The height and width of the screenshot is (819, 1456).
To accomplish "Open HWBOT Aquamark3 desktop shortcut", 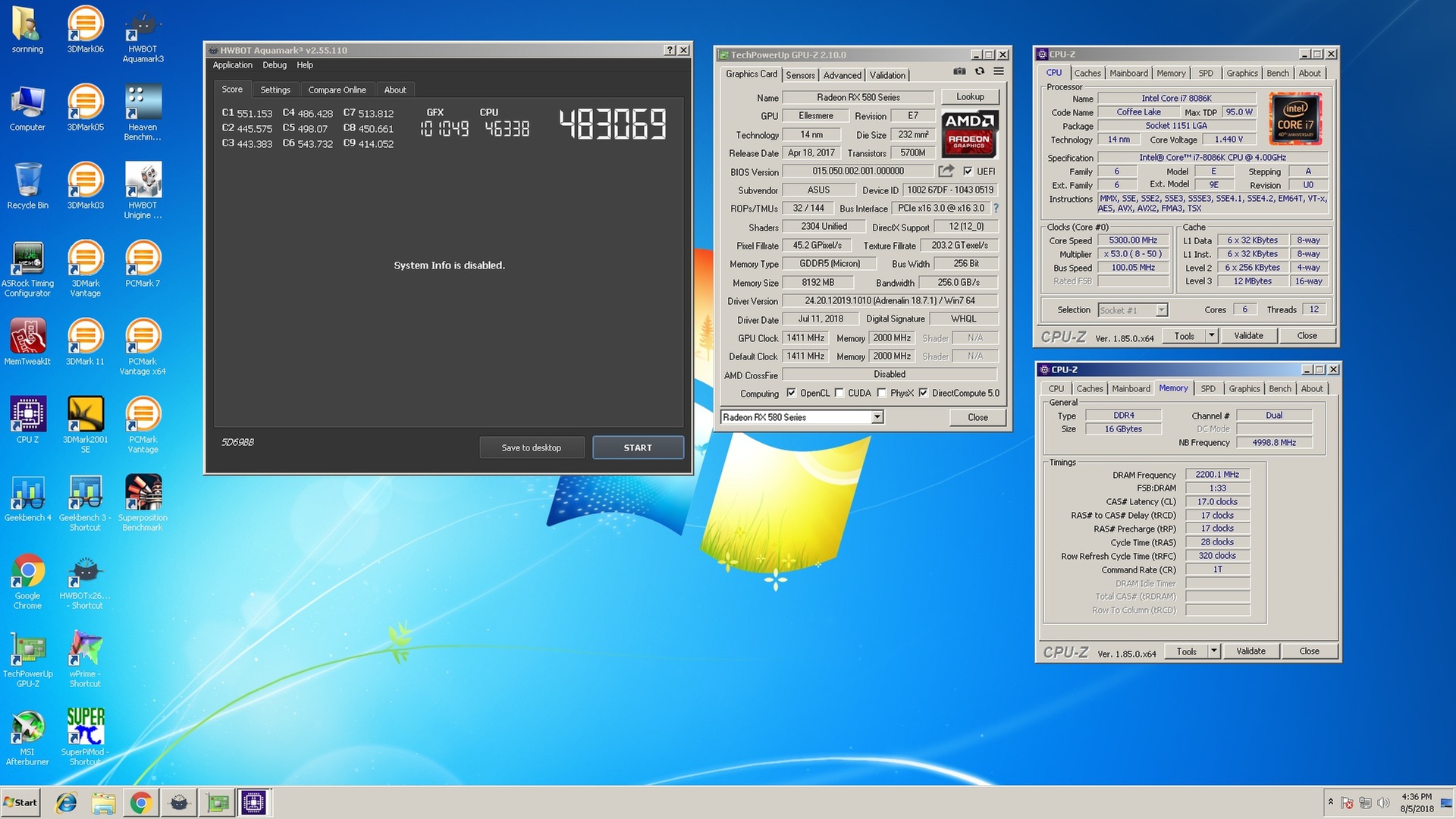I will (x=143, y=35).
